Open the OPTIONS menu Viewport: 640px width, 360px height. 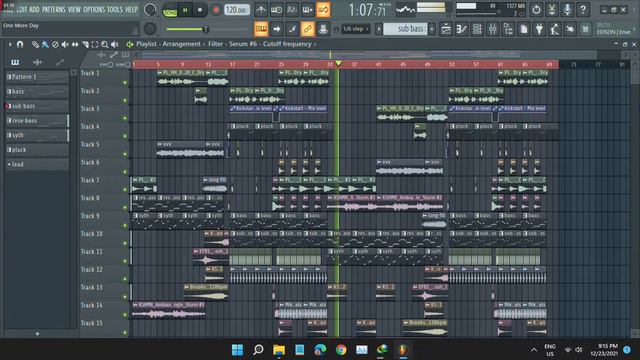pos(94,9)
